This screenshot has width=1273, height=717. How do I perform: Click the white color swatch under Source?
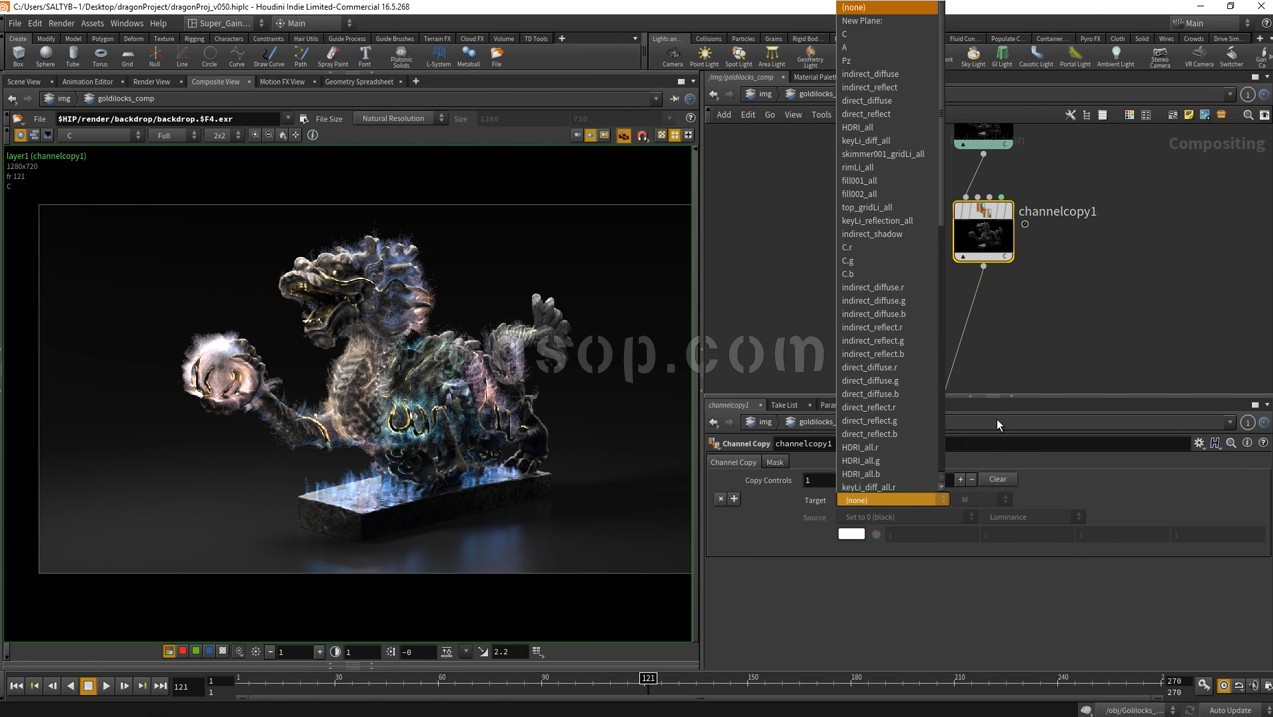coord(851,534)
